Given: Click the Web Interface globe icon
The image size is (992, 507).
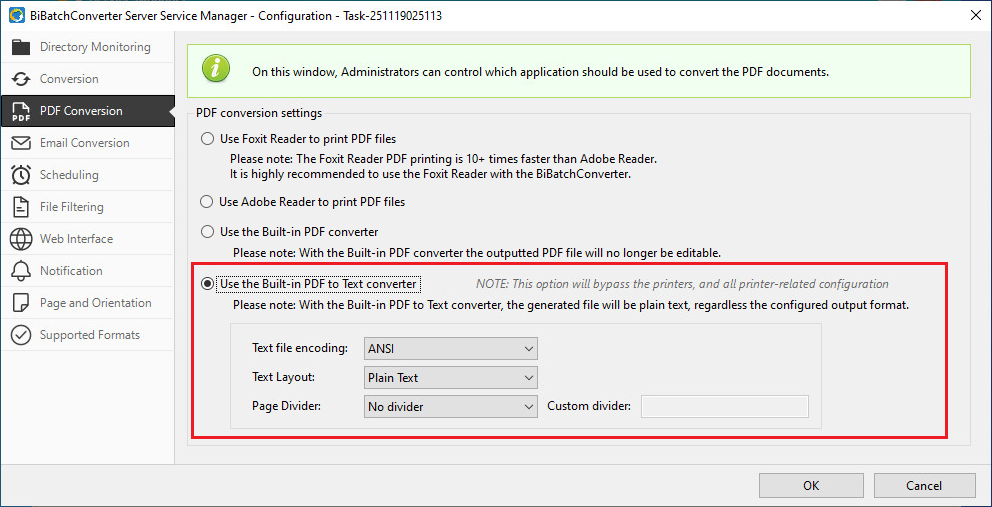Looking at the screenshot, I should (20, 239).
